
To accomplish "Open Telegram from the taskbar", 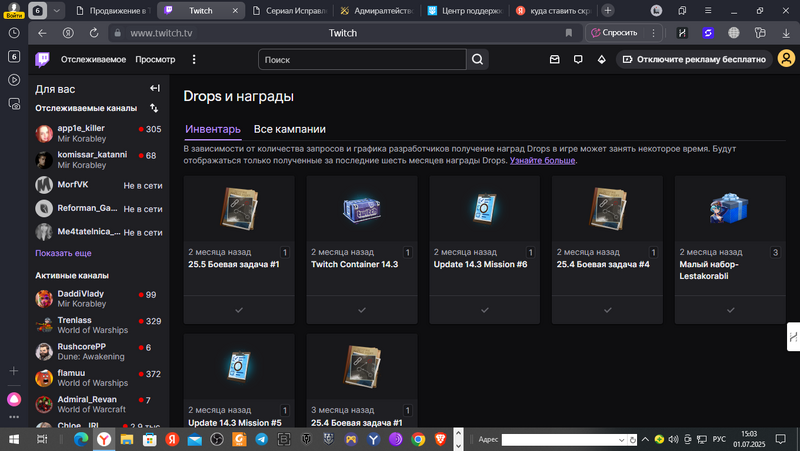I will [x=261, y=439].
